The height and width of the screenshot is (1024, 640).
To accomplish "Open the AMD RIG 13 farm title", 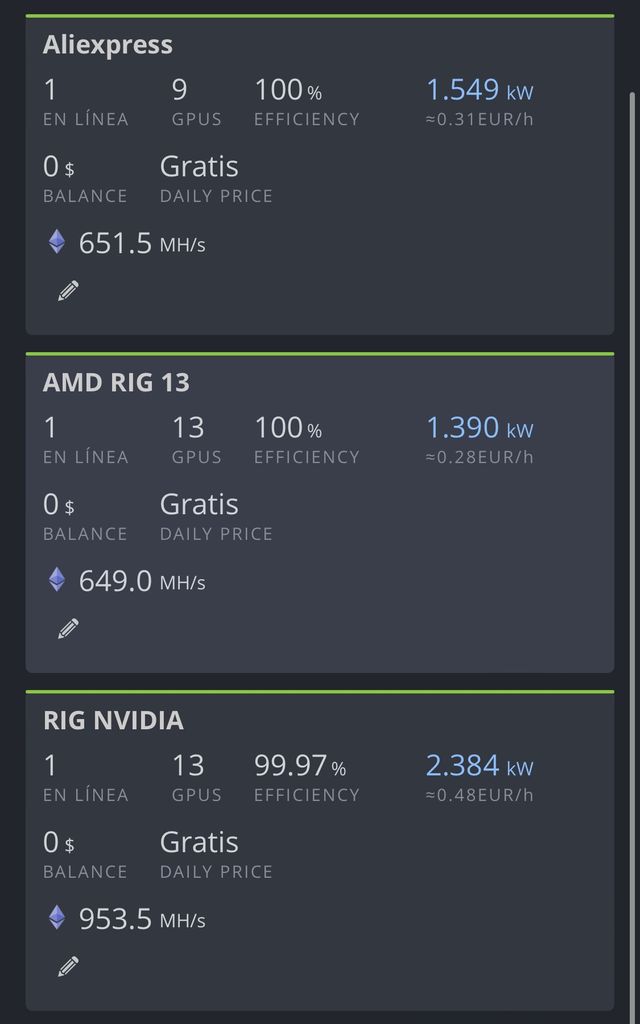I will point(116,383).
